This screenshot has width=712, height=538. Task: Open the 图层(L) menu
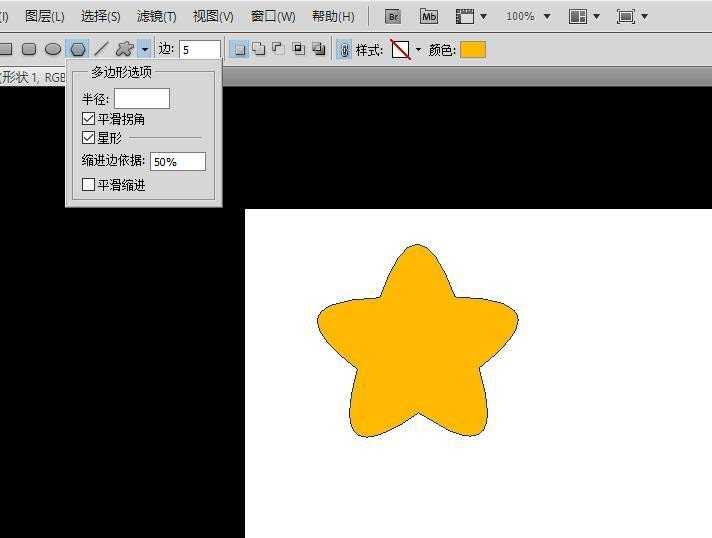(45, 16)
